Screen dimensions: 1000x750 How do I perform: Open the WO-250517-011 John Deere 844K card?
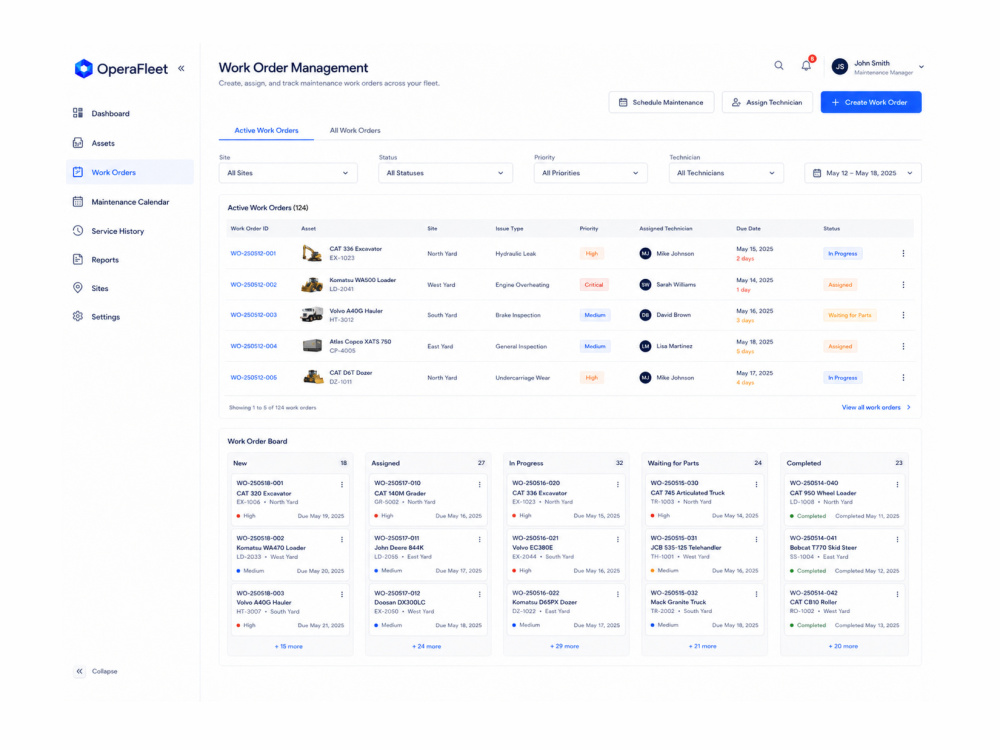(x=427, y=554)
